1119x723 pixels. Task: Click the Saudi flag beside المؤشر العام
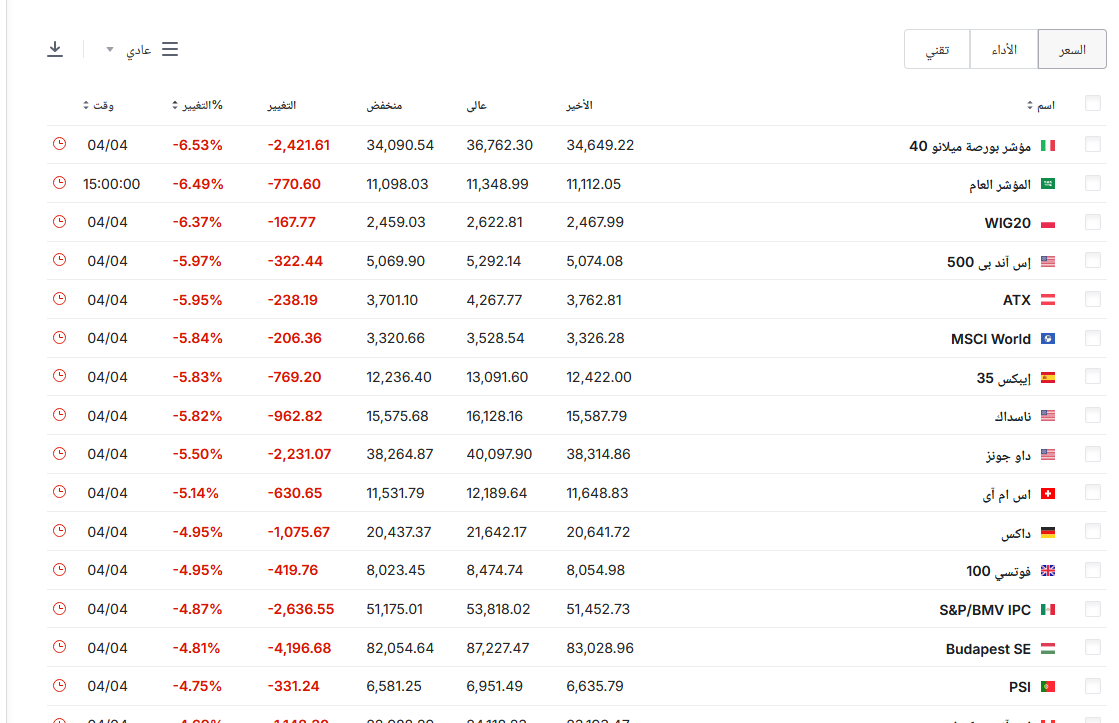pos(1048,184)
